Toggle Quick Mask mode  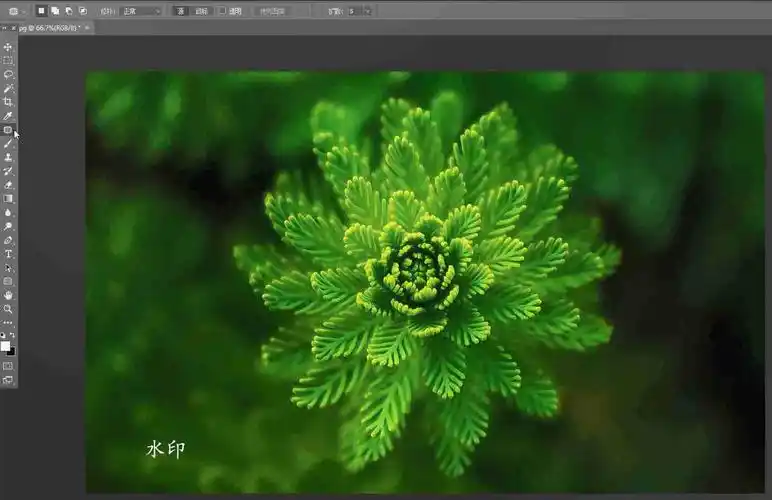tap(8, 366)
